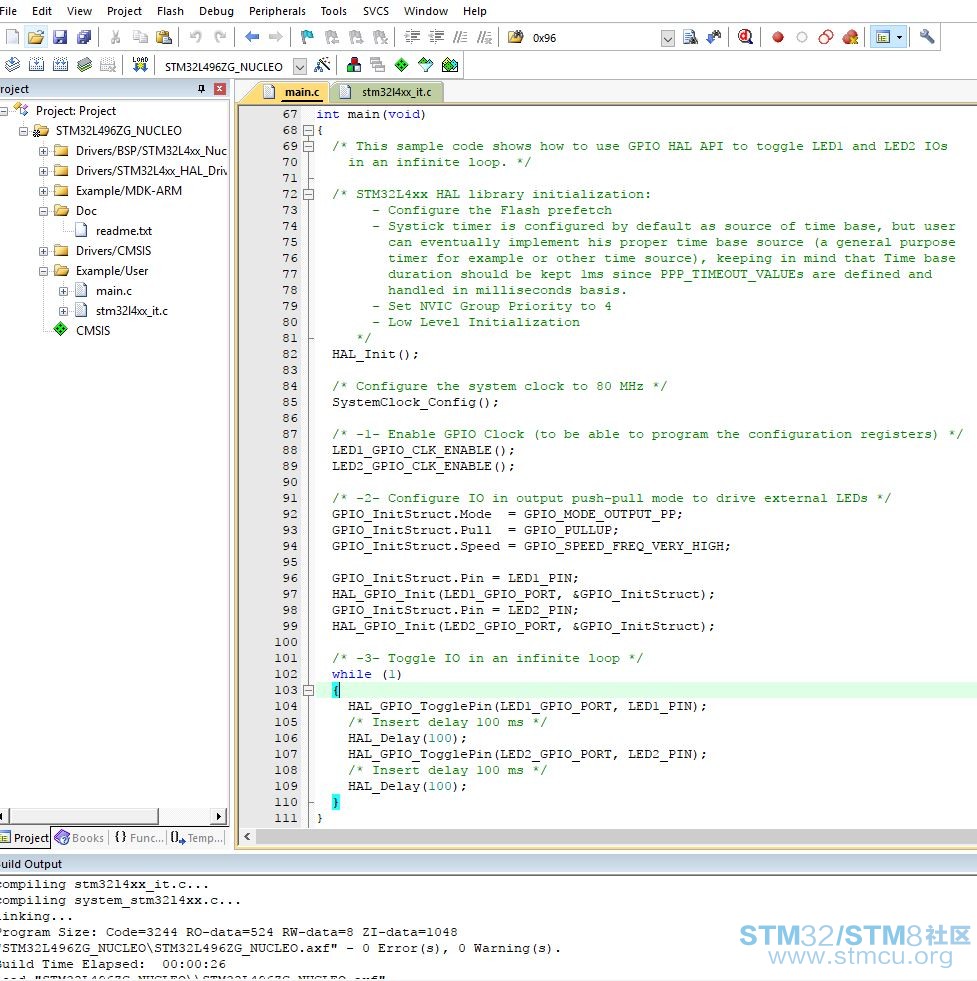This screenshot has height=981, width=977.
Task: Open the target selector dropdown STM32L496ZG_NUCLEO
Action: [x=300, y=66]
